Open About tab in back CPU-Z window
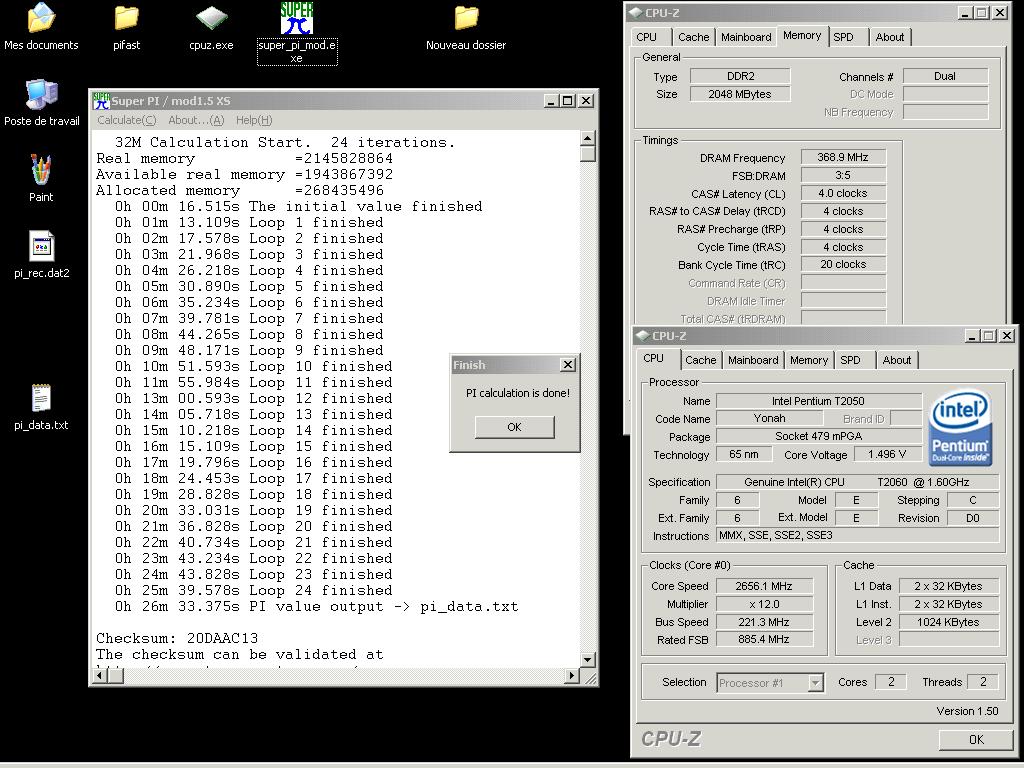The width and height of the screenshot is (1024, 768). (x=889, y=37)
